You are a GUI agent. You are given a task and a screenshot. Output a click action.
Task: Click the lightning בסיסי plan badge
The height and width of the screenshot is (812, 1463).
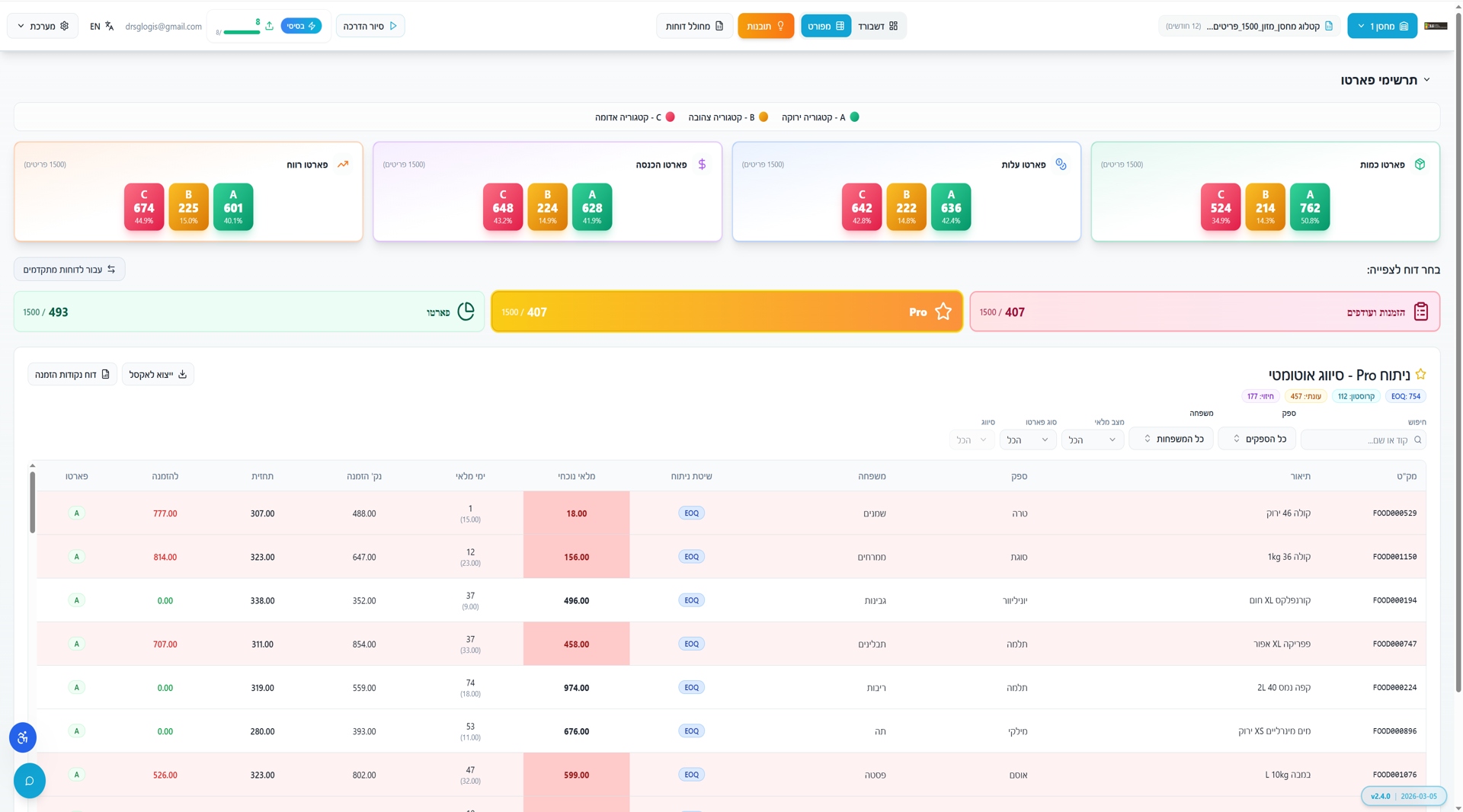(301, 26)
